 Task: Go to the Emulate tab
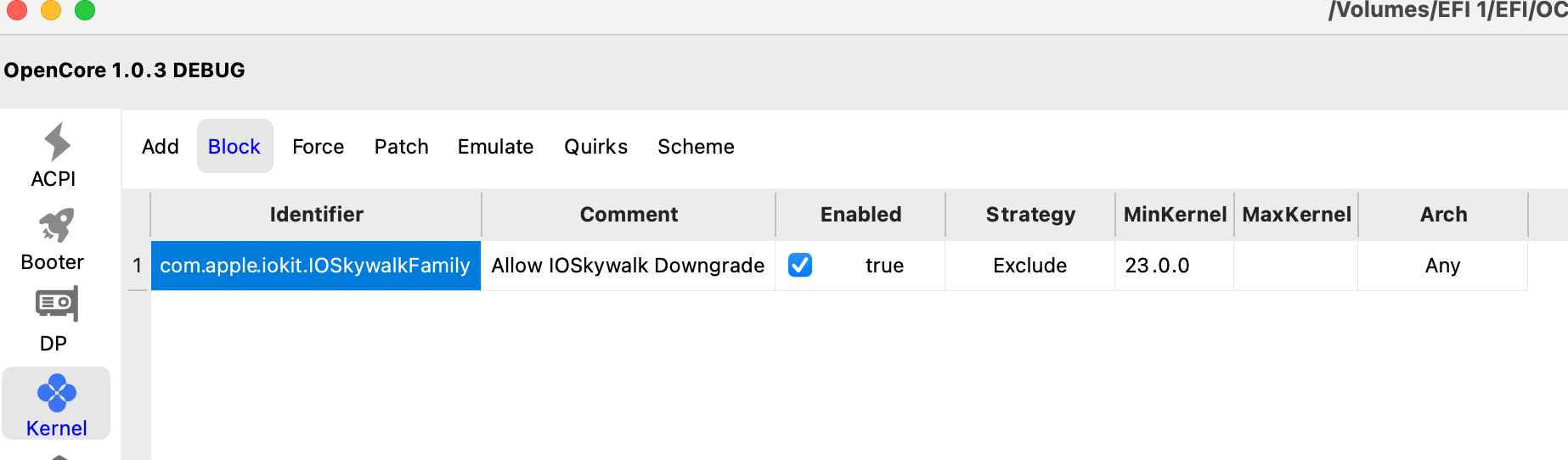pyautogui.click(x=495, y=147)
